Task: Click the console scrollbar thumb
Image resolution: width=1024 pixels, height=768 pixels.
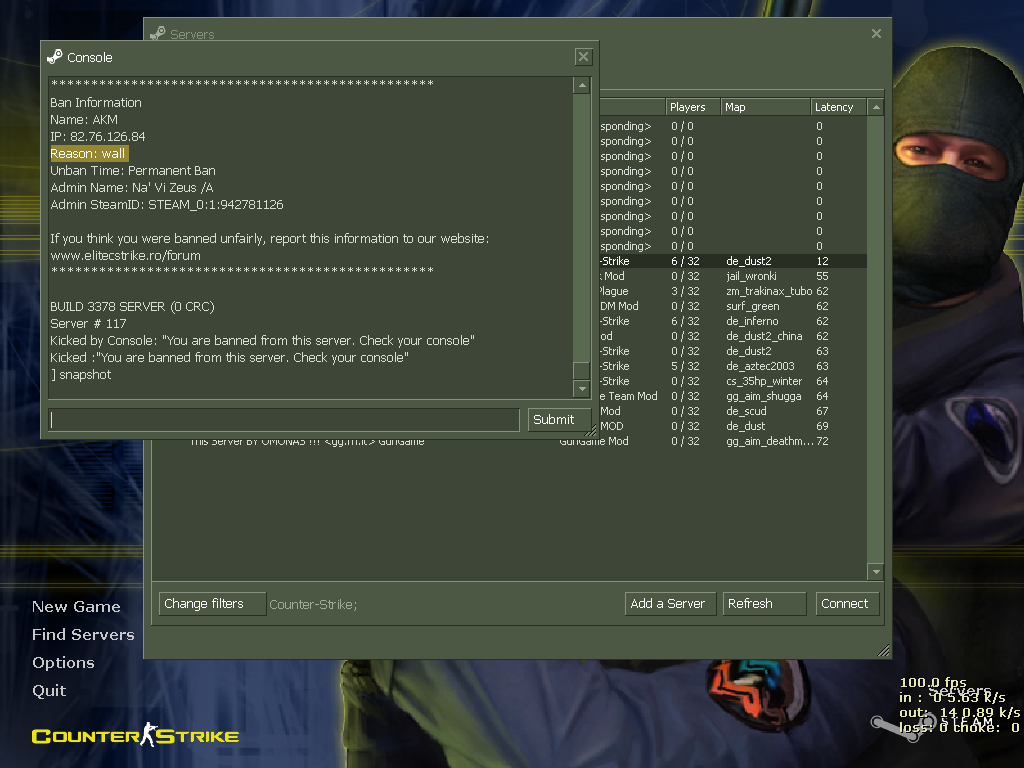Action: tap(582, 370)
